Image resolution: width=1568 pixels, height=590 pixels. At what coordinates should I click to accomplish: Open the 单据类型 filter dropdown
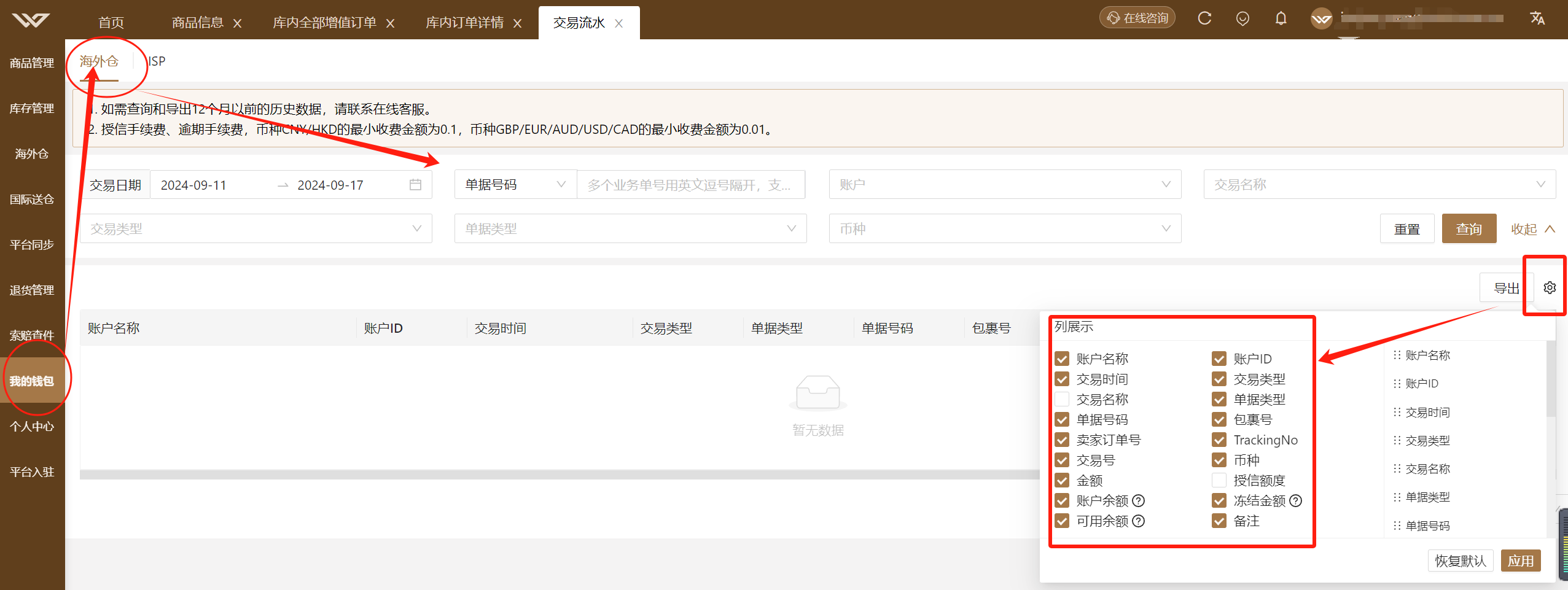click(630, 228)
